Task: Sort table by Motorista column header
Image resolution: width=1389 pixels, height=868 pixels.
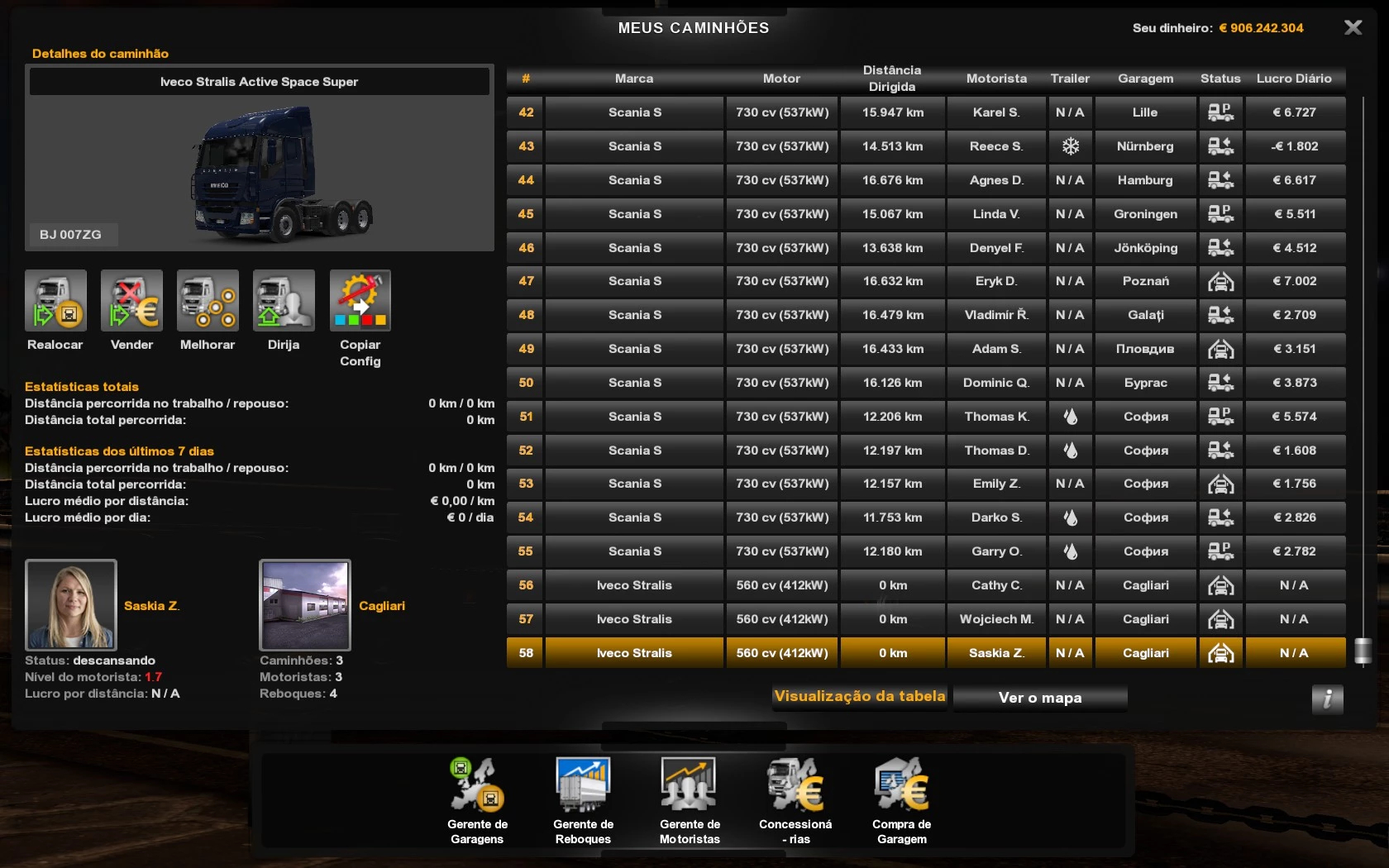Action: pyautogui.click(x=996, y=79)
